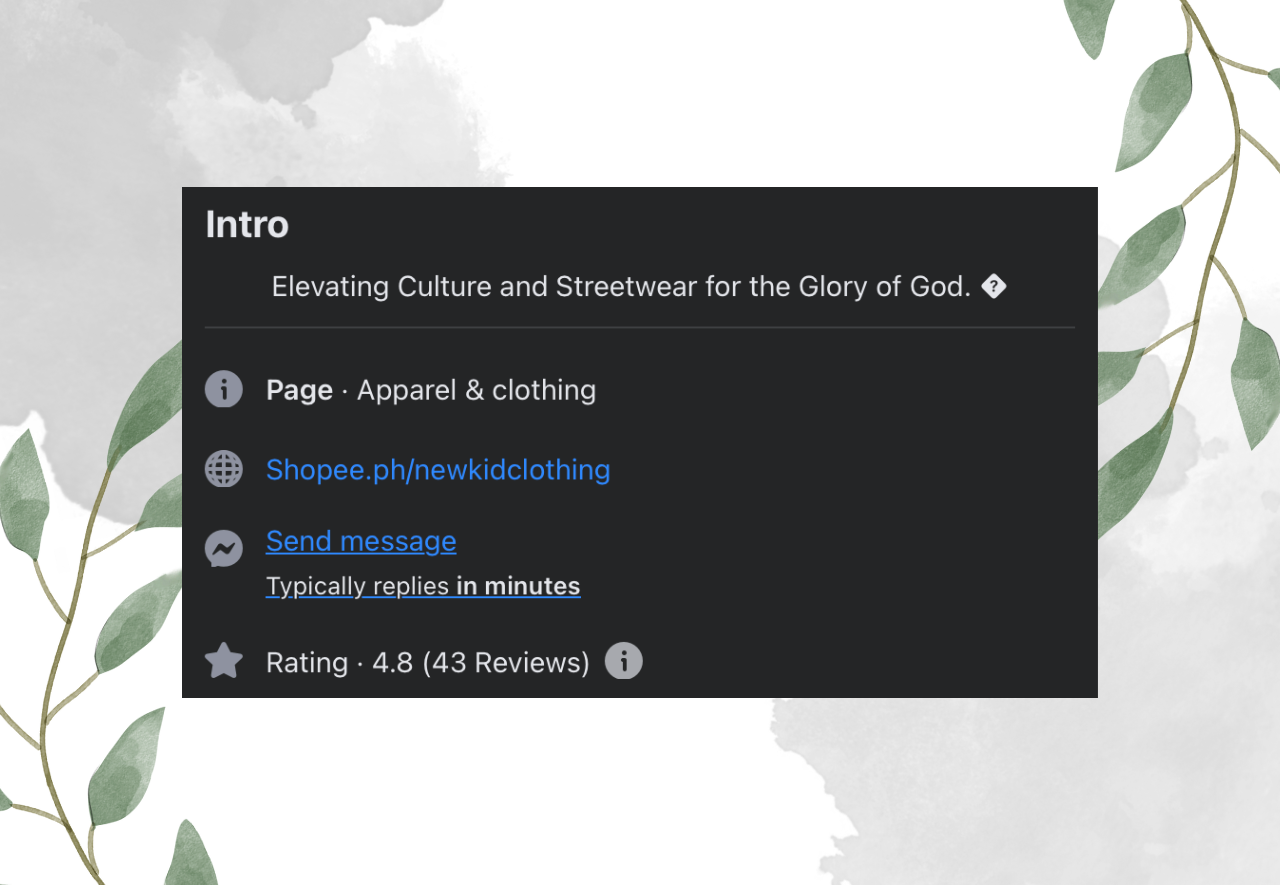
Task: Open the (43 Reviews) count
Action: tap(506, 662)
